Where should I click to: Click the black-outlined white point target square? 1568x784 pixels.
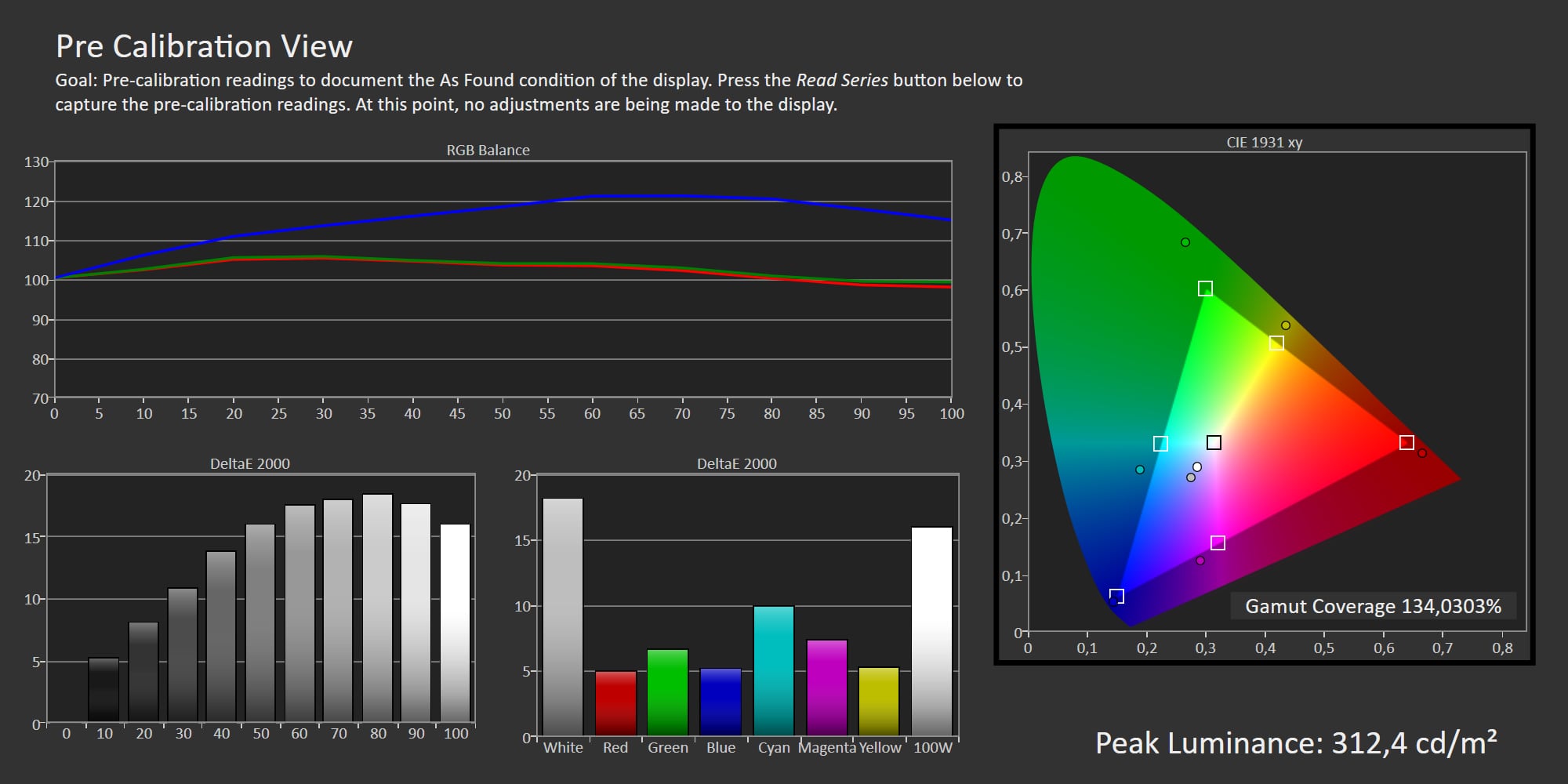(1214, 443)
